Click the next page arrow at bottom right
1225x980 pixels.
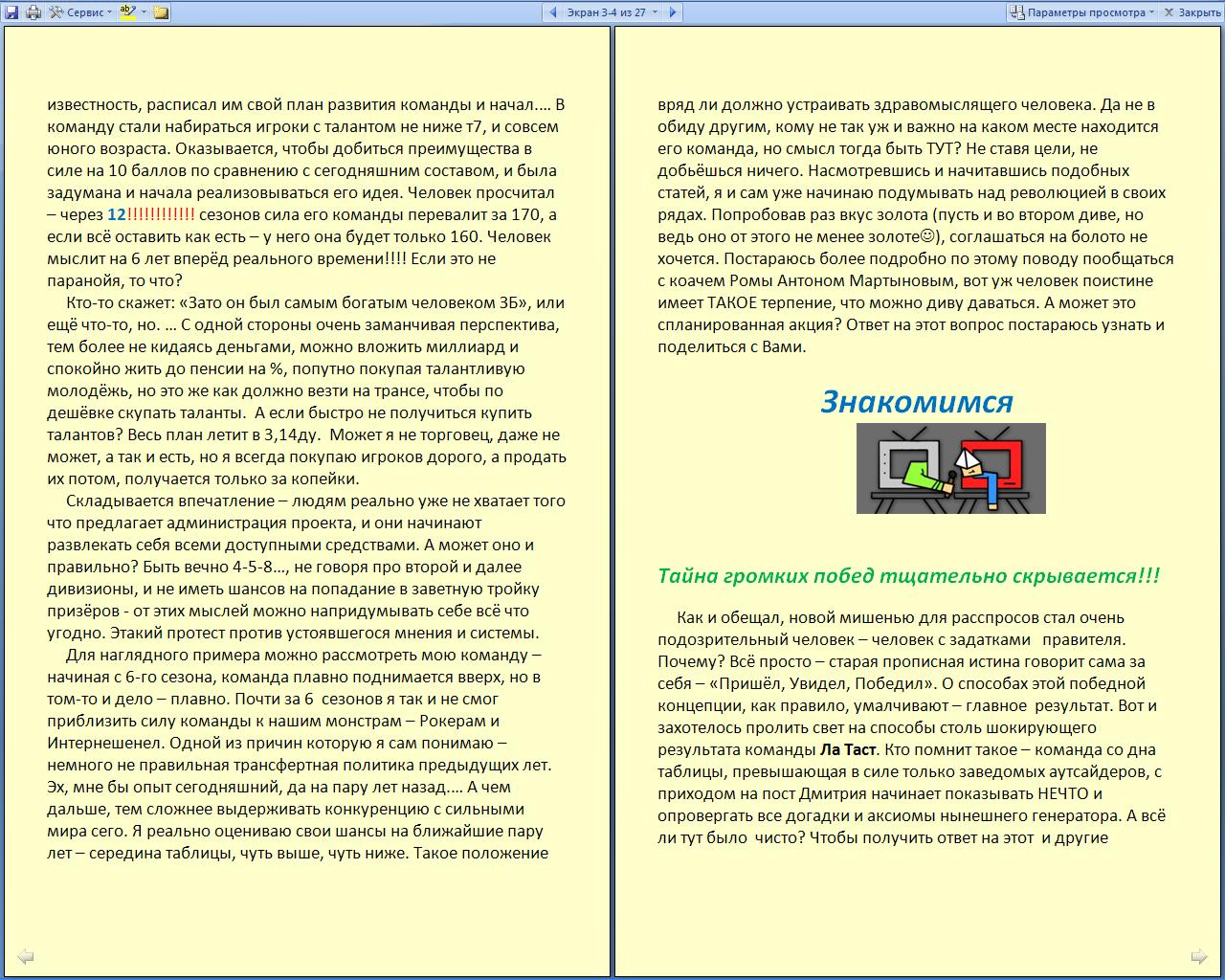[1198, 956]
